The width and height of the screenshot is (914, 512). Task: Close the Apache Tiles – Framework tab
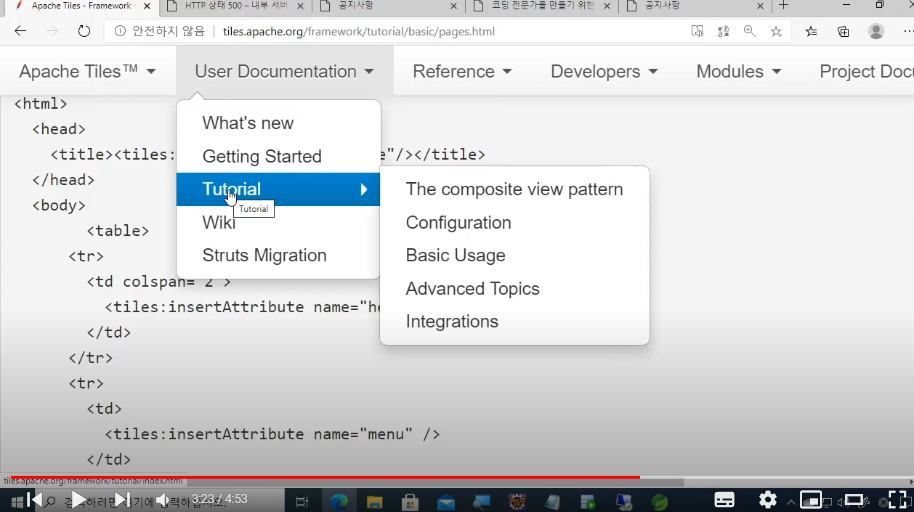[x=147, y=6]
